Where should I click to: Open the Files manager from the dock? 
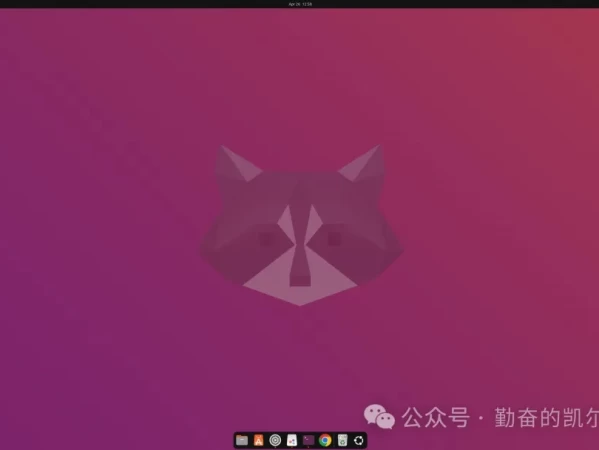pos(242,440)
